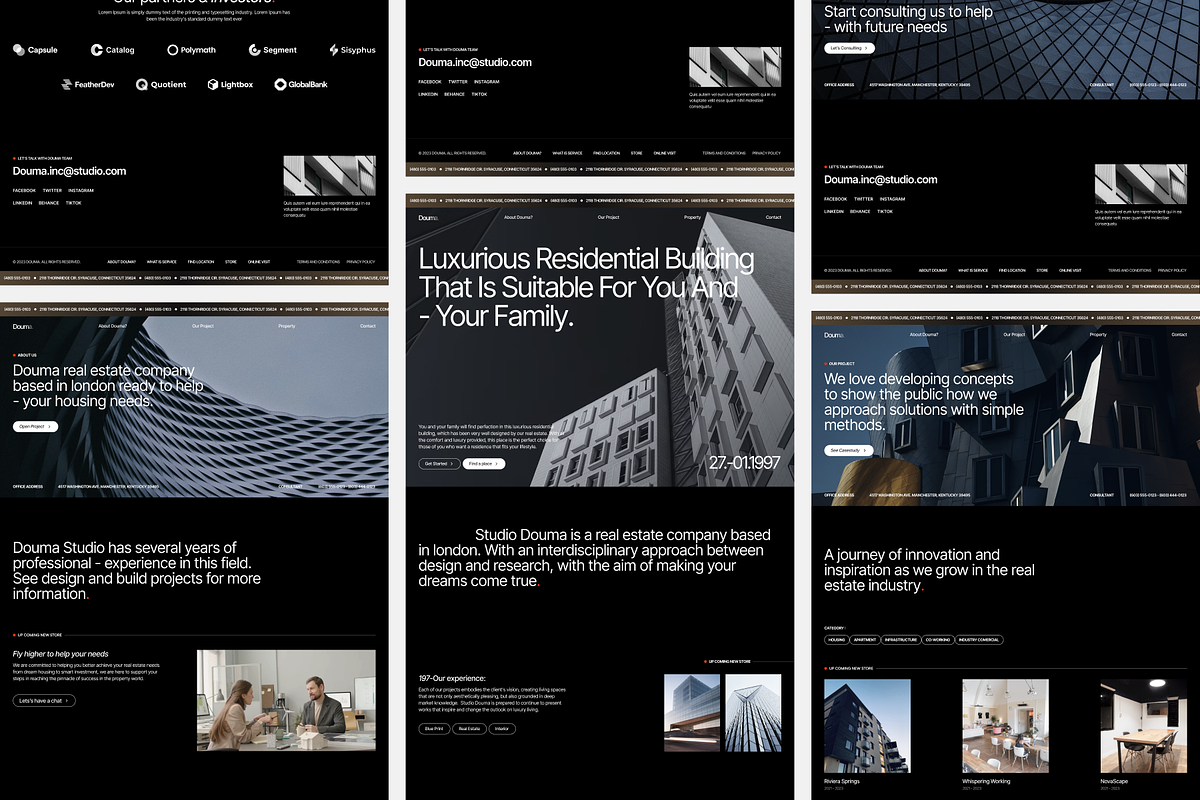Click the office meeting photo beside Fly higher text
Viewport: 1200px width, 800px height.
click(x=286, y=700)
